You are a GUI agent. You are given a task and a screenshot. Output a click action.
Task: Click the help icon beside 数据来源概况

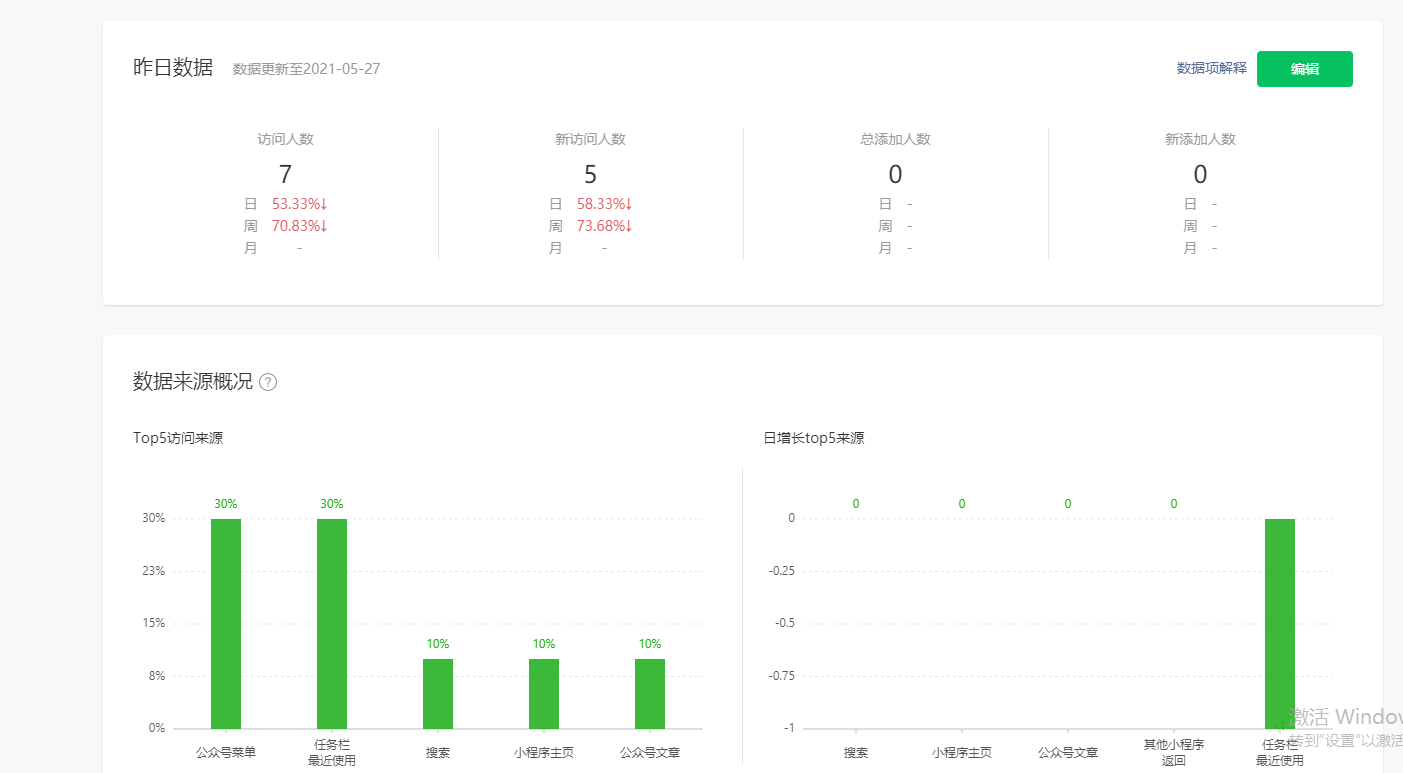268,382
